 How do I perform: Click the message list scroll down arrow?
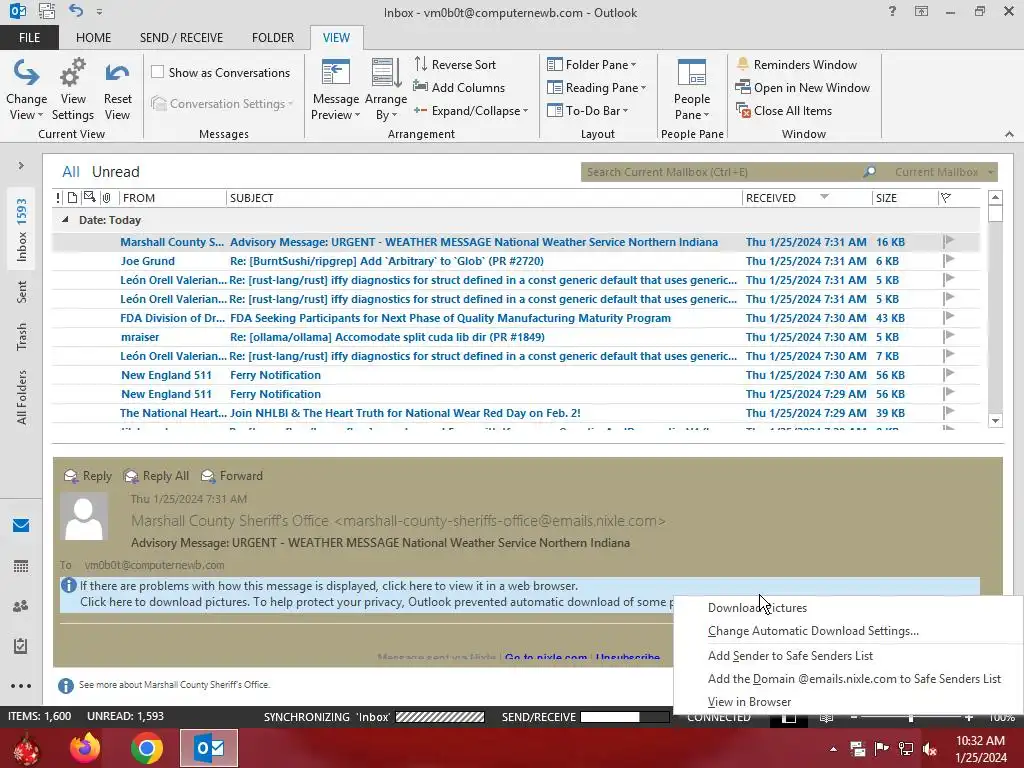coord(995,421)
